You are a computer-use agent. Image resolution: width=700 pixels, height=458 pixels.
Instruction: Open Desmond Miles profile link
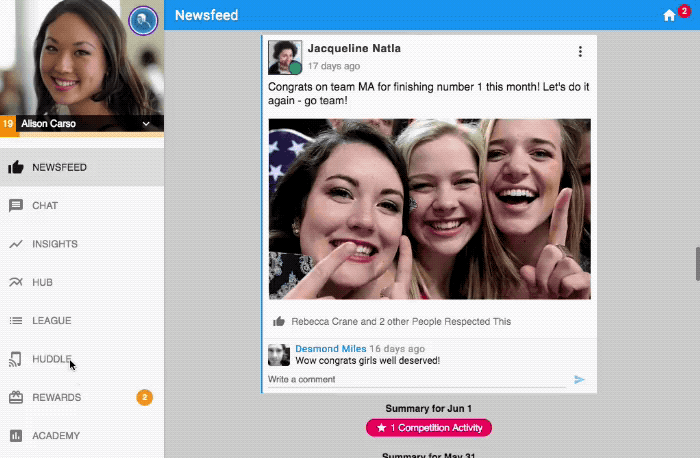point(331,349)
